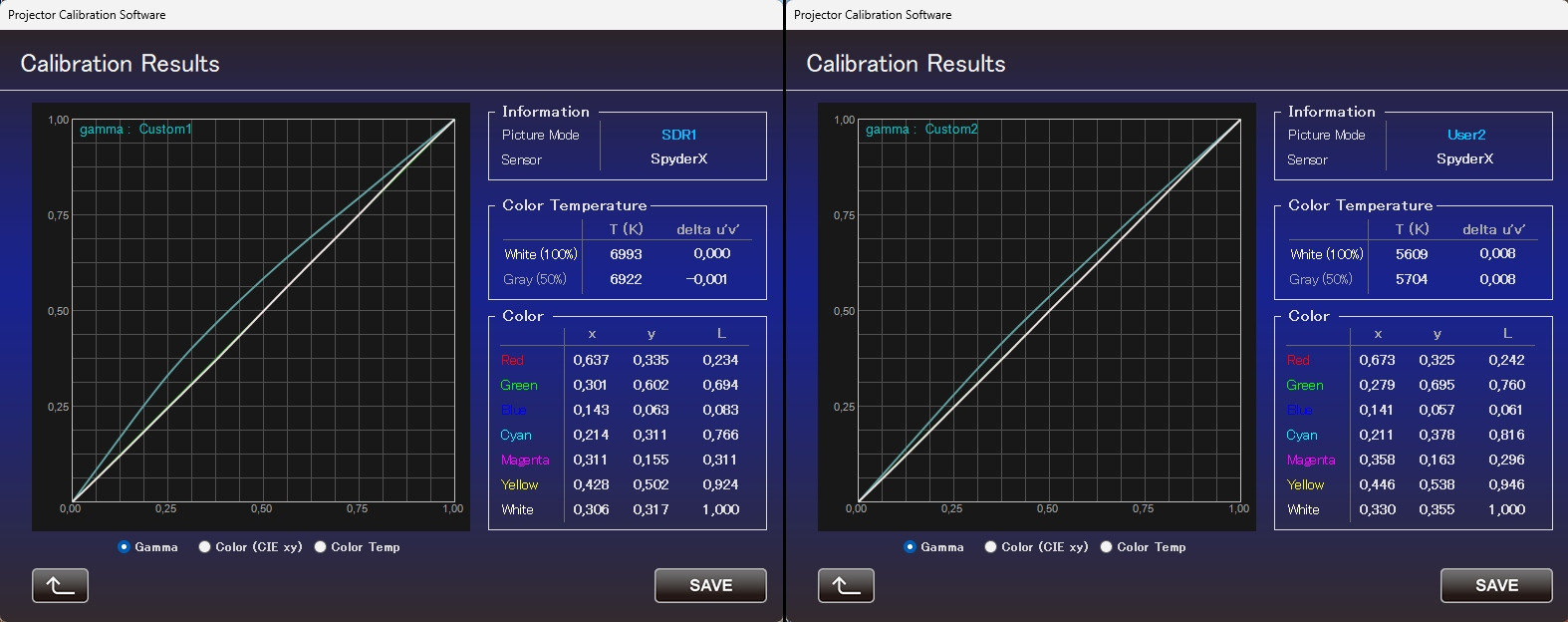
Task: Click the Gray (50%) temperature value 6922
Action: point(626,279)
